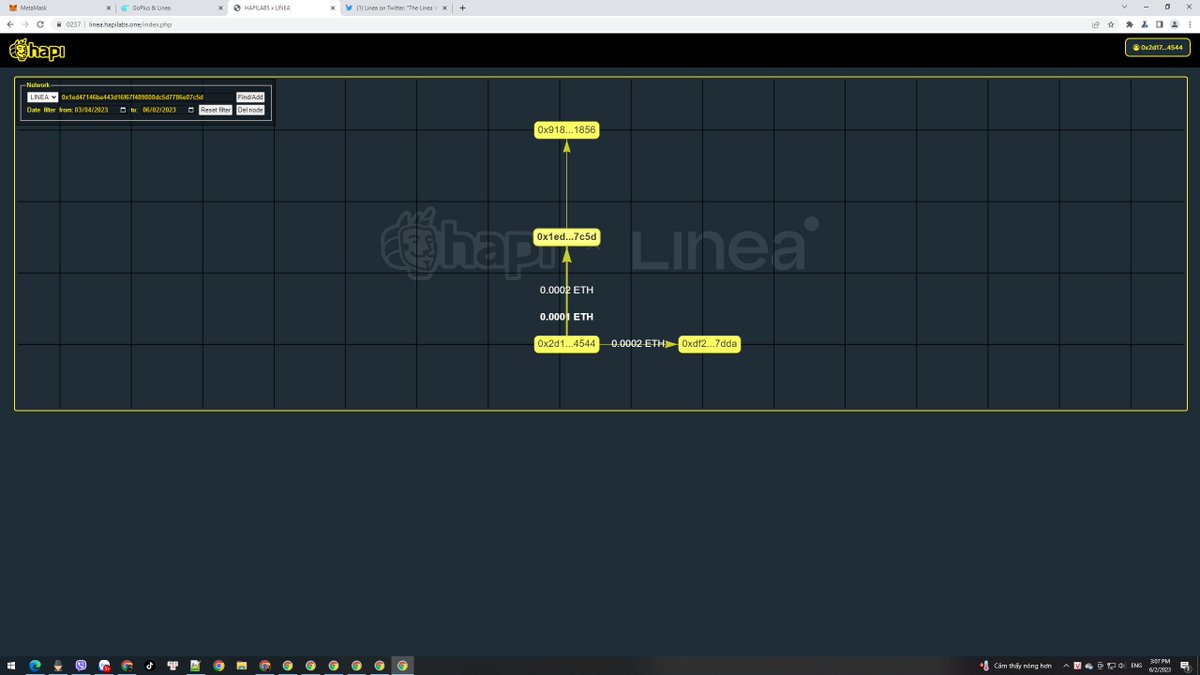Open Viber from the taskbar
The image size is (1200, 675).
(x=81, y=665)
